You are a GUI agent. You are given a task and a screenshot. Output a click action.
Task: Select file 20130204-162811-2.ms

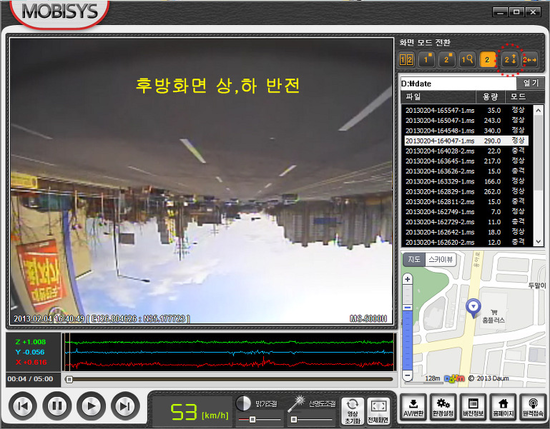(x=467, y=202)
